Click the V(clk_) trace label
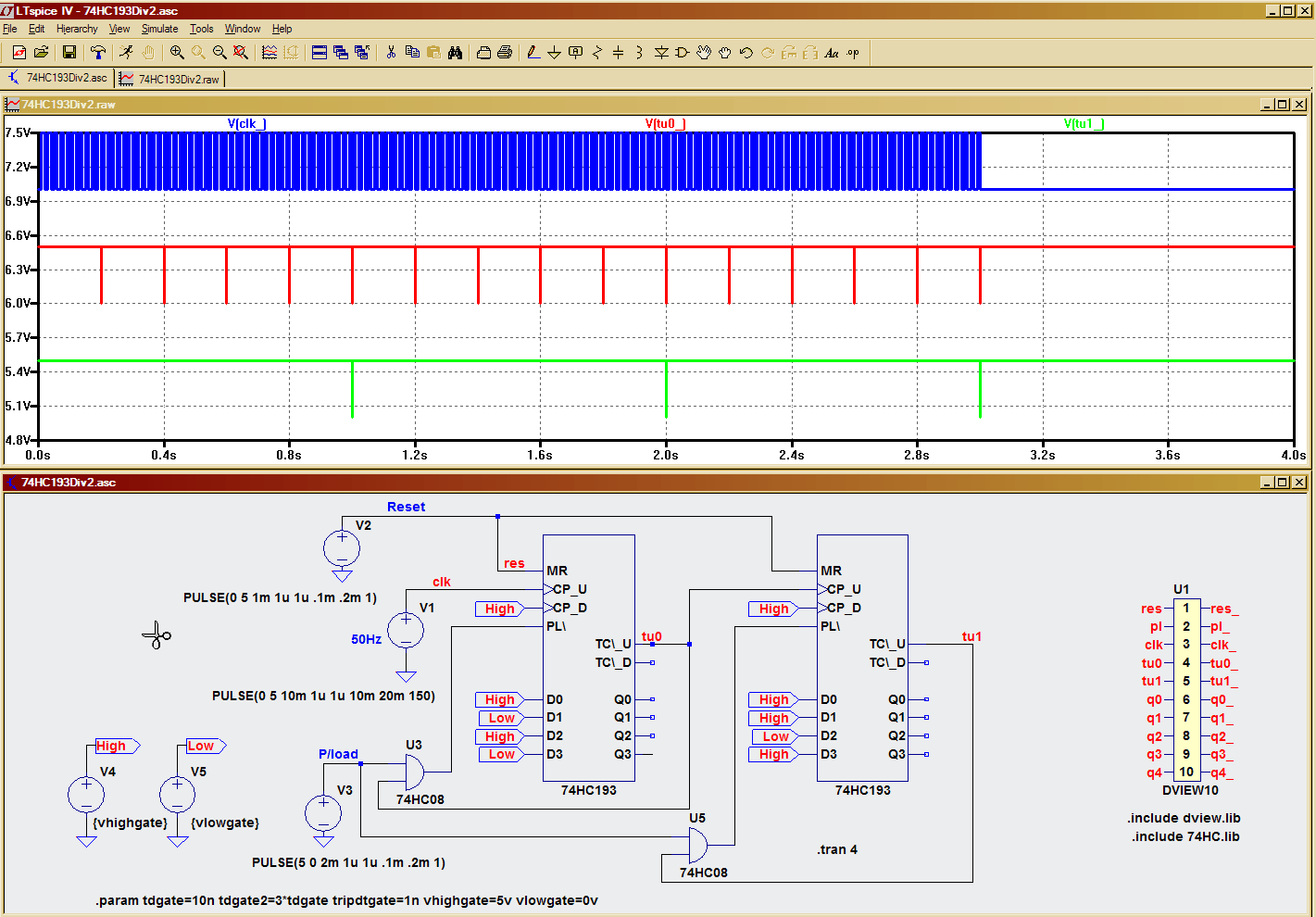The height and width of the screenshot is (917, 1316). pyautogui.click(x=247, y=123)
